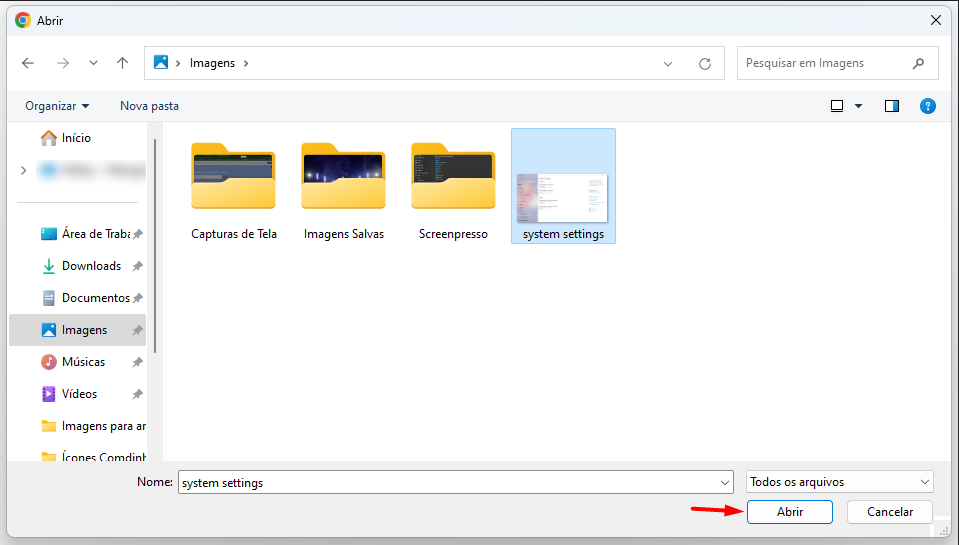The width and height of the screenshot is (959, 545).
Task: Refresh the Imagens folder view
Action: pyautogui.click(x=705, y=63)
